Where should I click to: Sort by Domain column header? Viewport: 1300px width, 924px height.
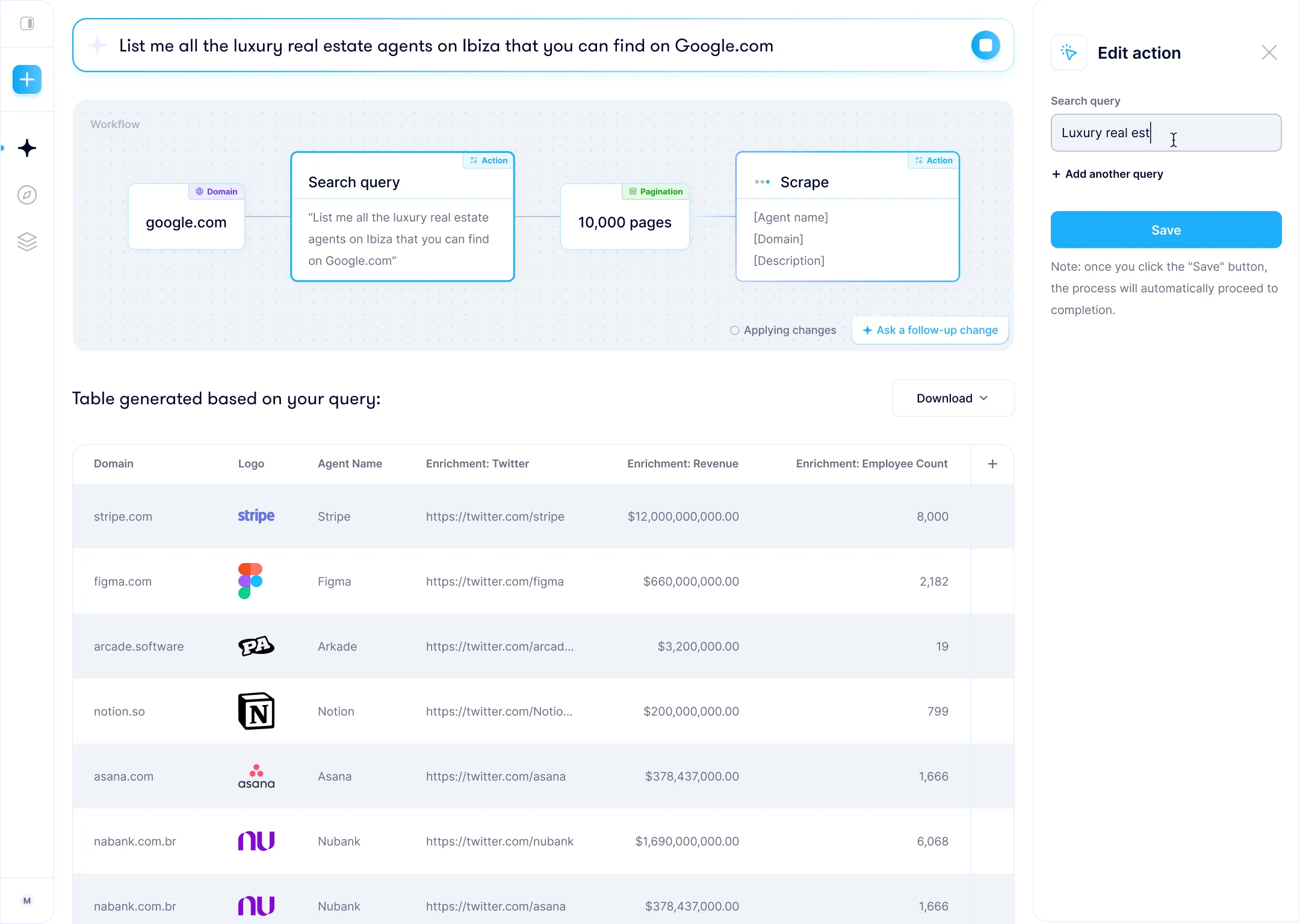click(114, 464)
